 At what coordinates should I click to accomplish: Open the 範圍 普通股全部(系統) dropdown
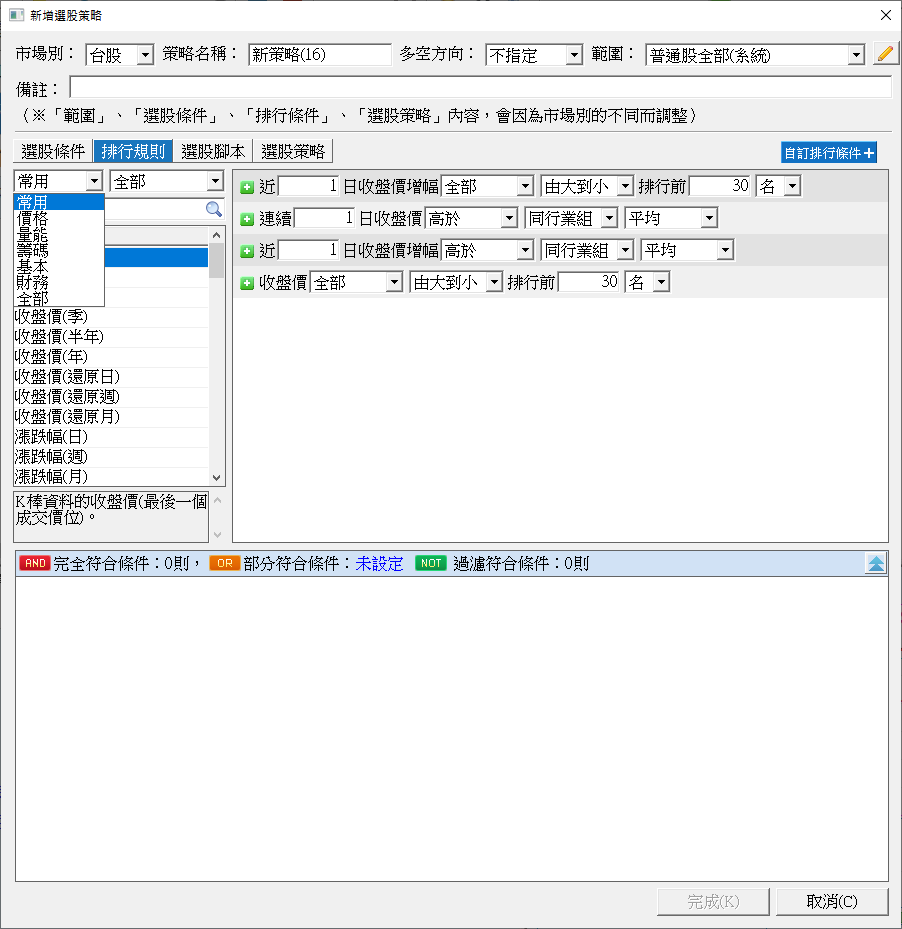click(x=855, y=55)
